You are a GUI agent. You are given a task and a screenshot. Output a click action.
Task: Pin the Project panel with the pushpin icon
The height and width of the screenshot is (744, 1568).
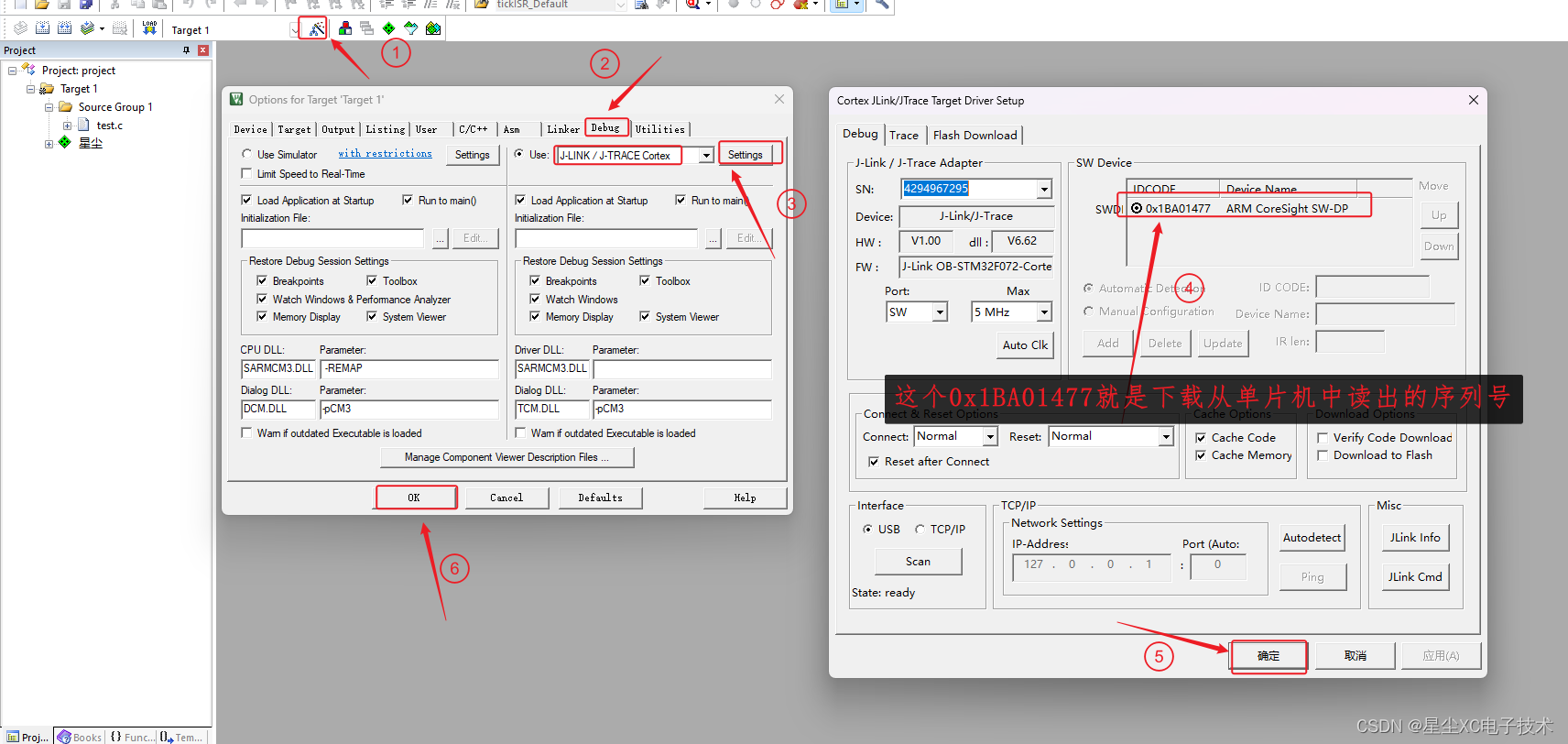[187, 50]
